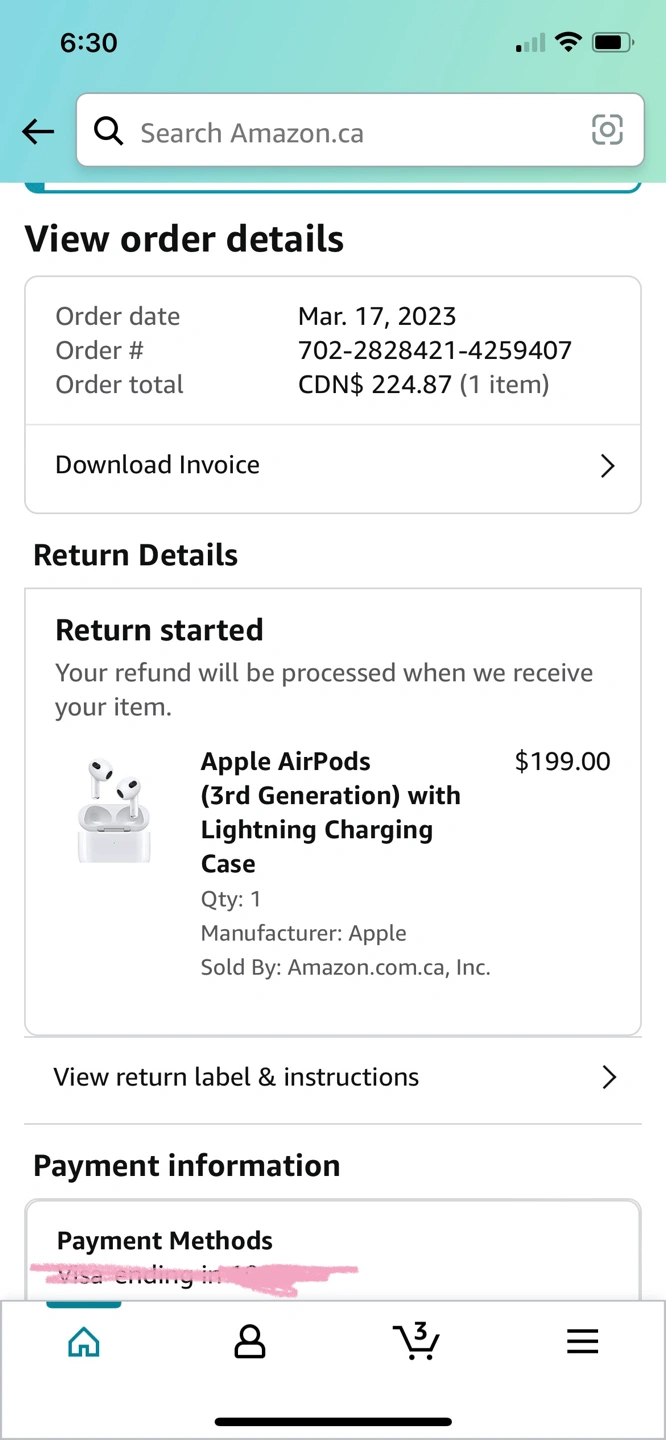Tap the battery status icon
This screenshot has width=666, height=1440.
pos(612,43)
